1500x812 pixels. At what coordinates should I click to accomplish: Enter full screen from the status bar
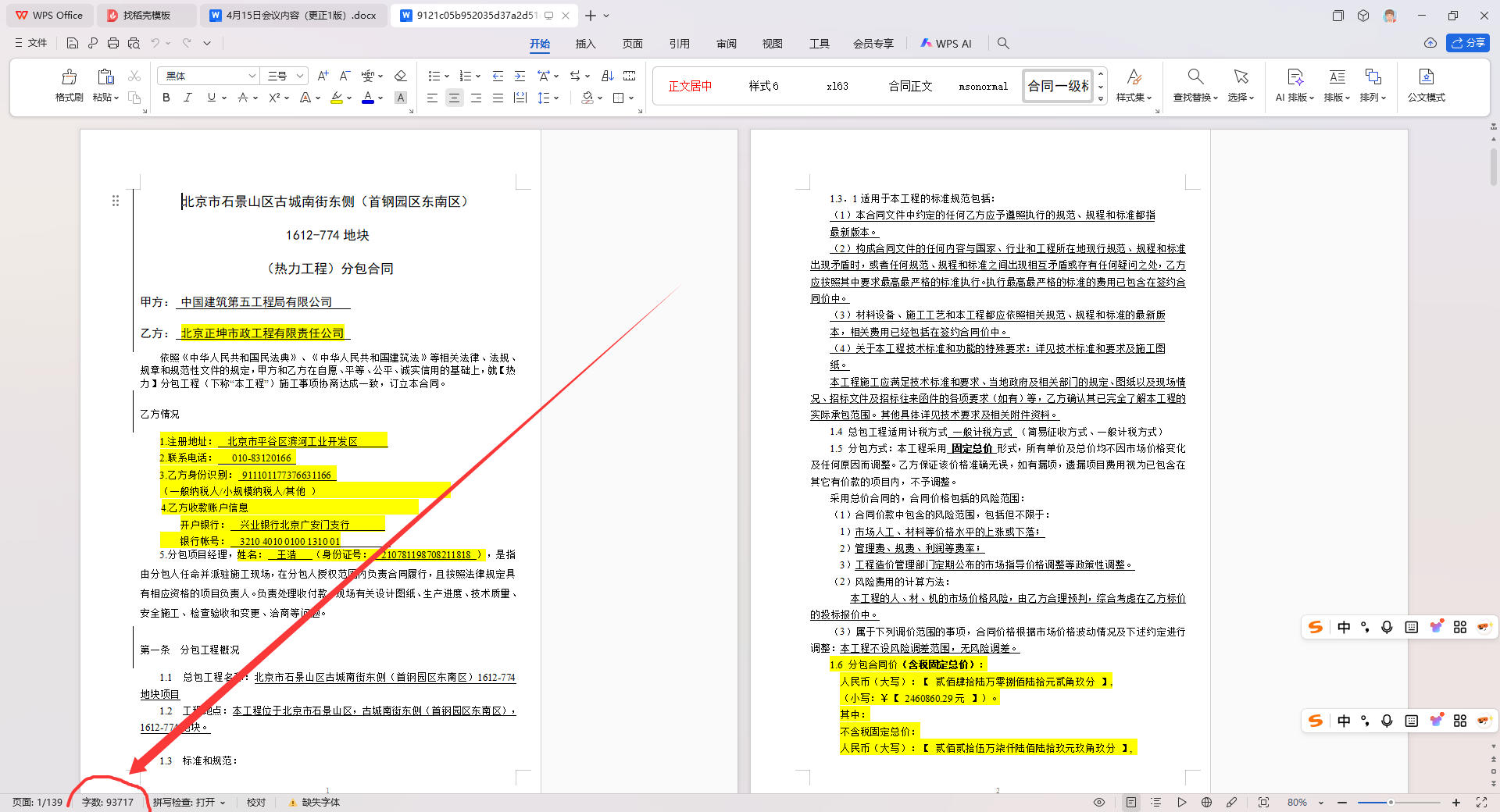[x=1481, y=803]
